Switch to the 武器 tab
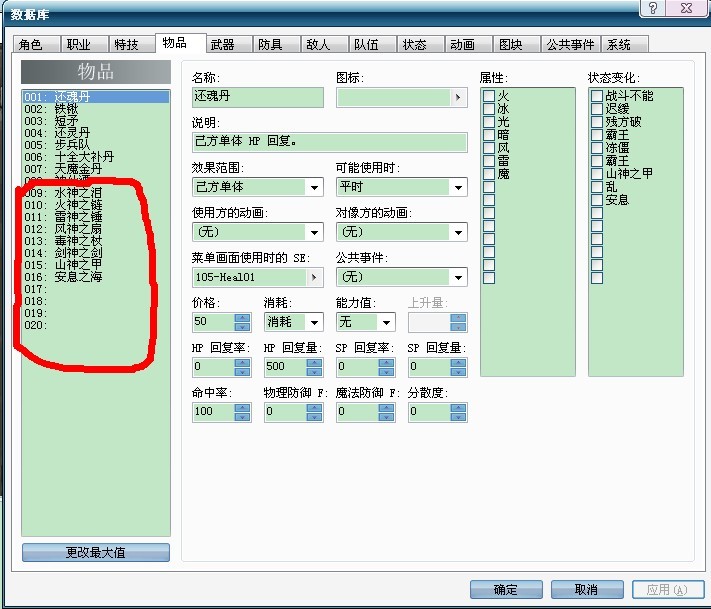The width and height of the screenshot is (711, 609). tap(229, 44)
